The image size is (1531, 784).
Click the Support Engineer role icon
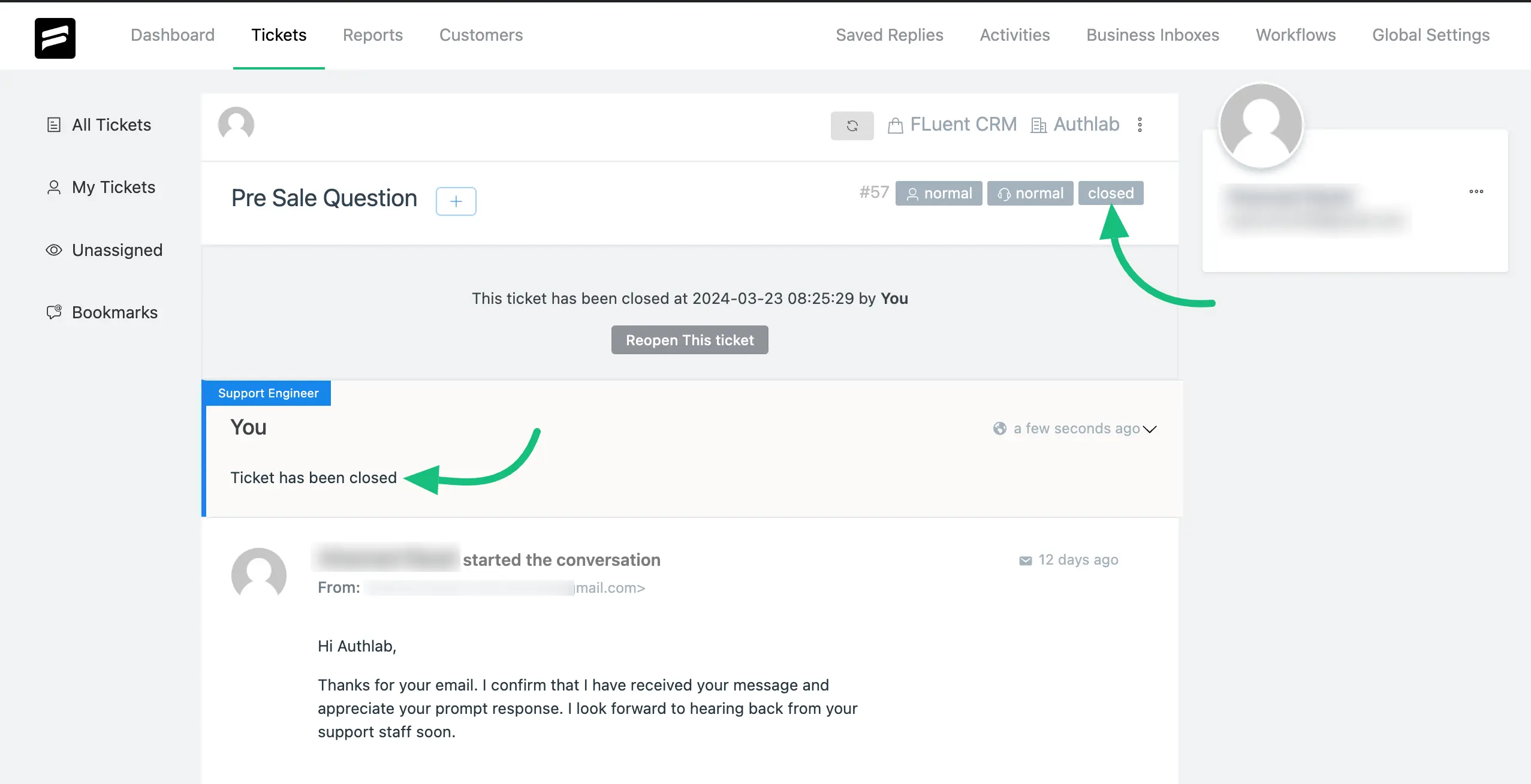268,392
